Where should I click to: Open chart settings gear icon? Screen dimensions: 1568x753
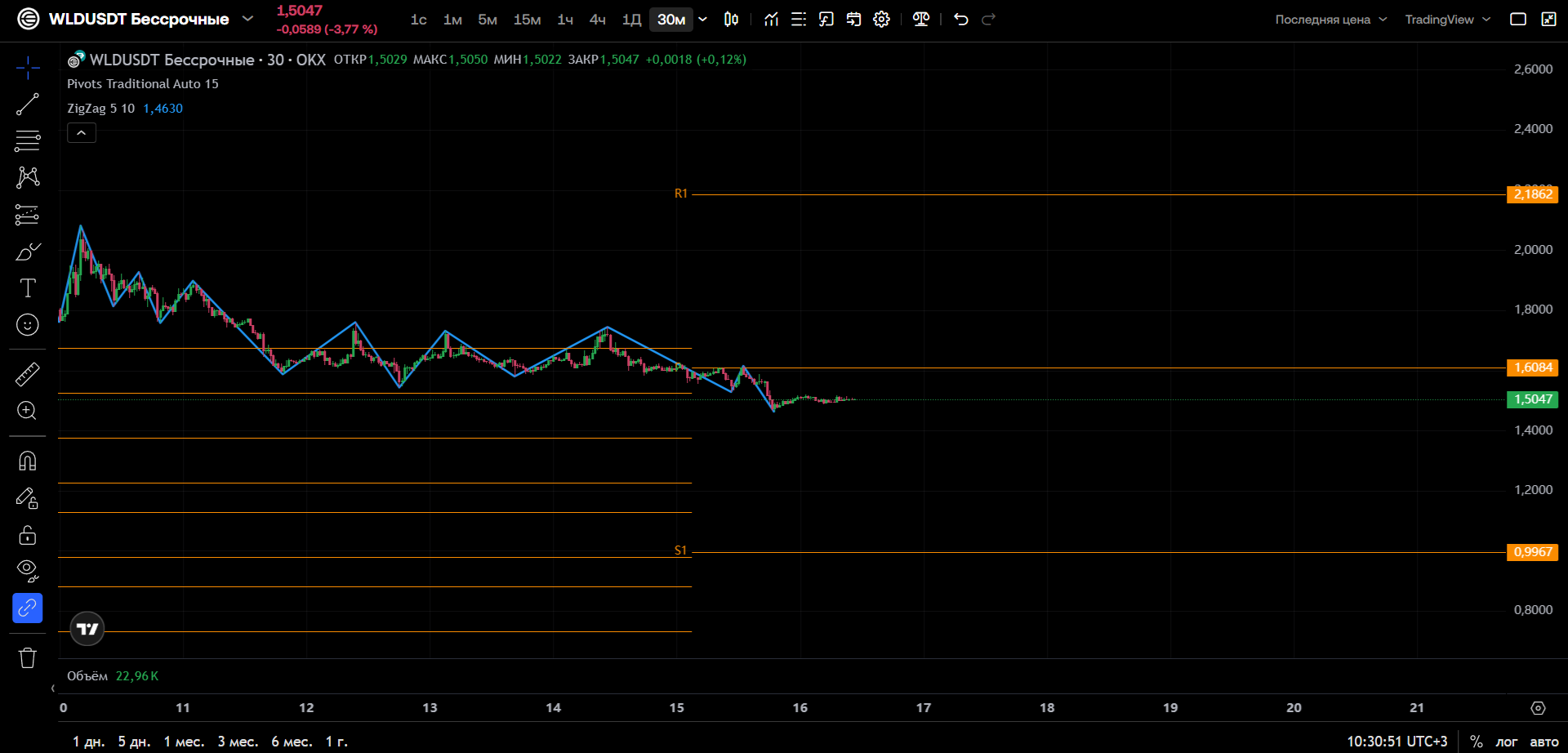coord(881,19)
